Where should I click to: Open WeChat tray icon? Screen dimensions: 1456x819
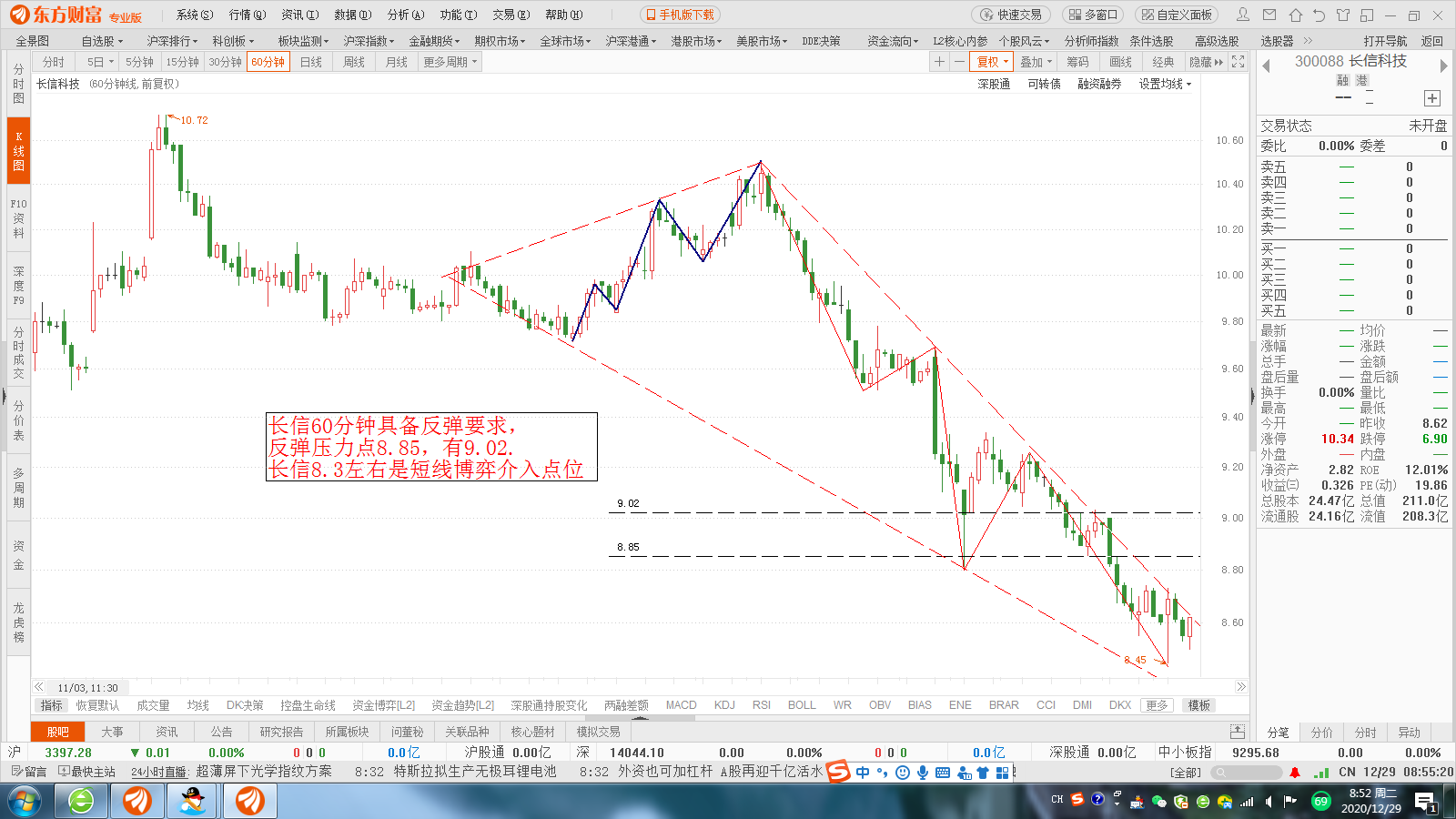coord(1158,802)
